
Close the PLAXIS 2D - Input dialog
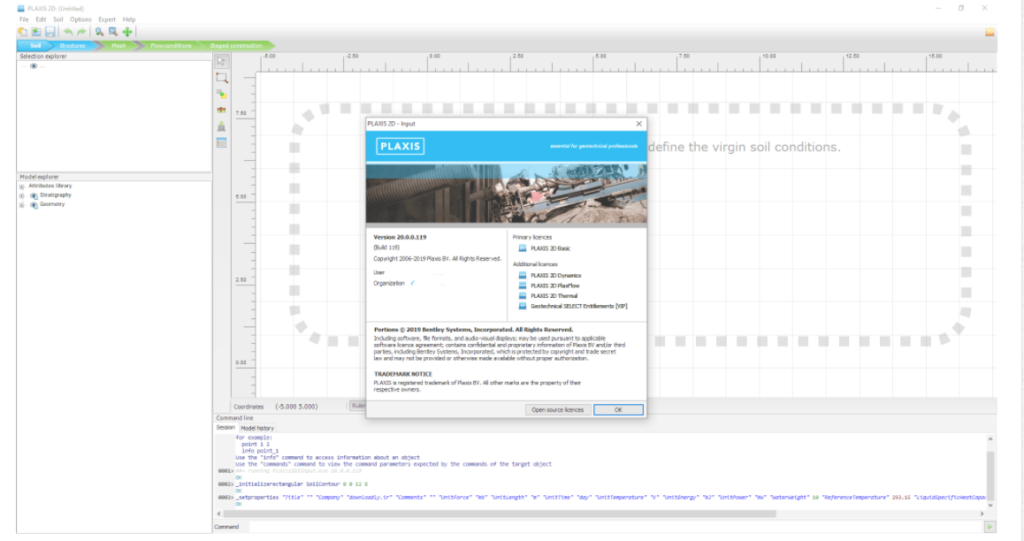pyautogui.click(x=639, y=123)
